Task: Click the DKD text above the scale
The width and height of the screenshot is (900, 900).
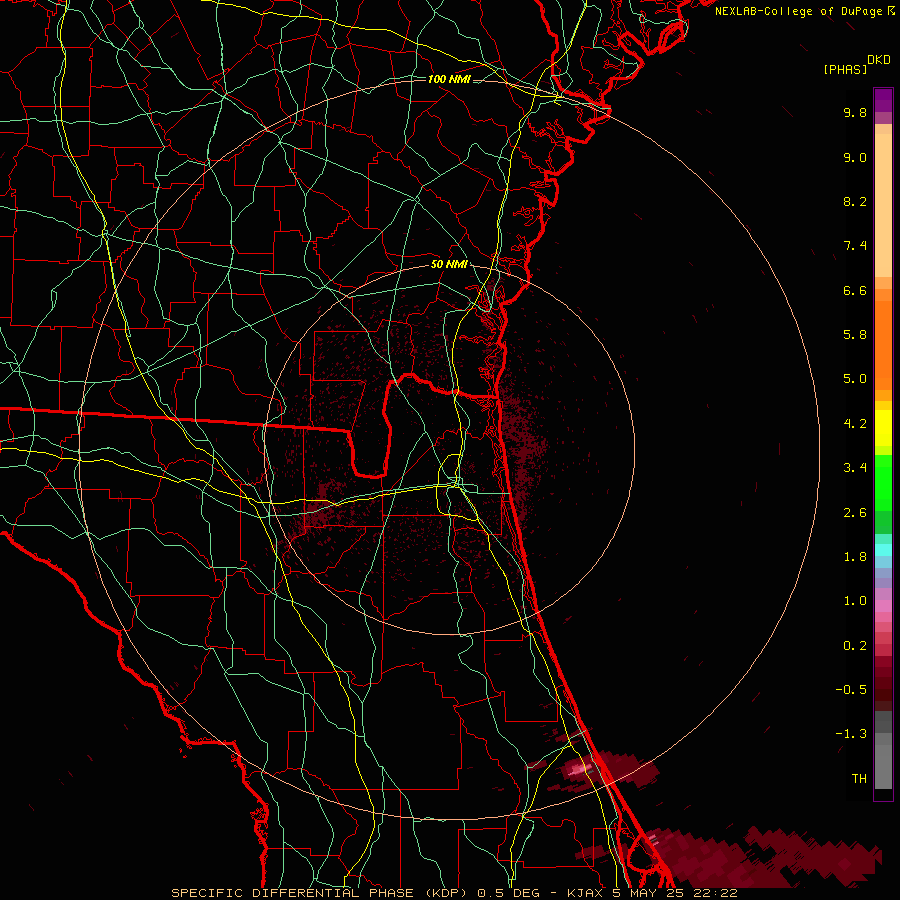Action: (879, 60)
